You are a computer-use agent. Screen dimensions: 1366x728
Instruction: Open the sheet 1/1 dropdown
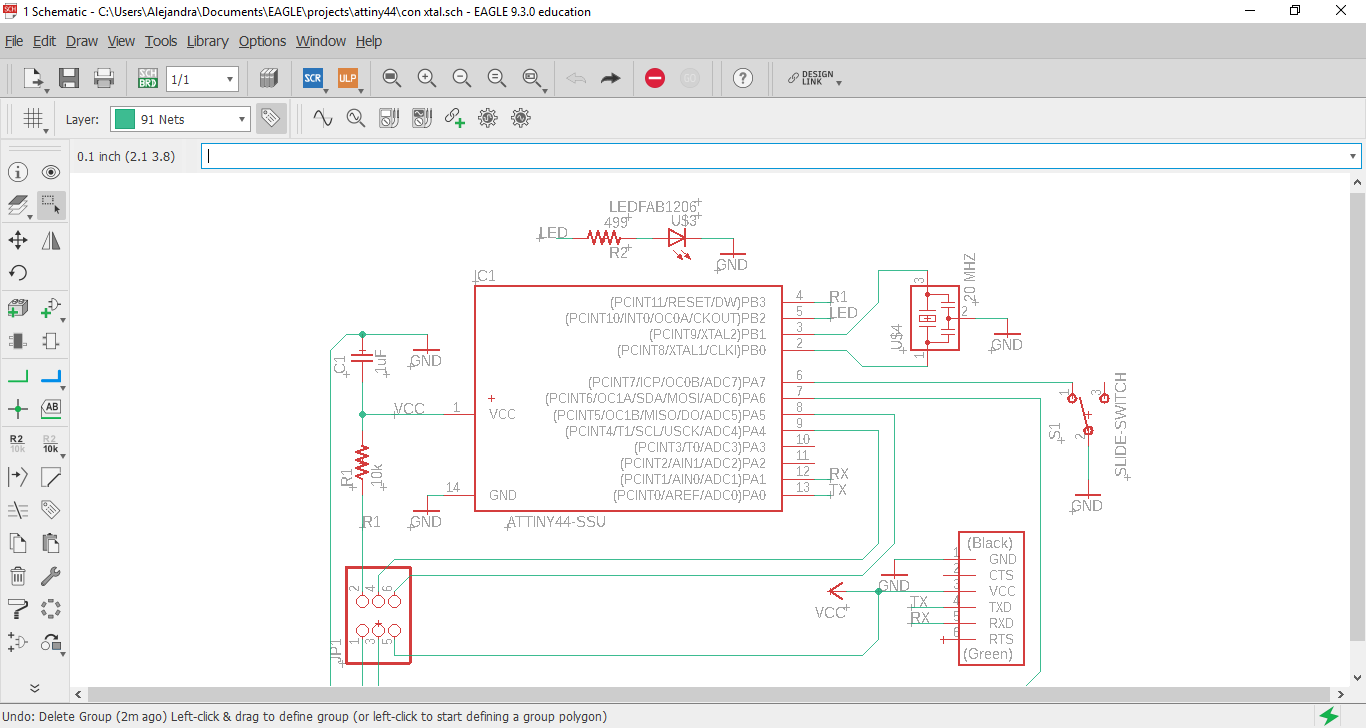(202, 79)
